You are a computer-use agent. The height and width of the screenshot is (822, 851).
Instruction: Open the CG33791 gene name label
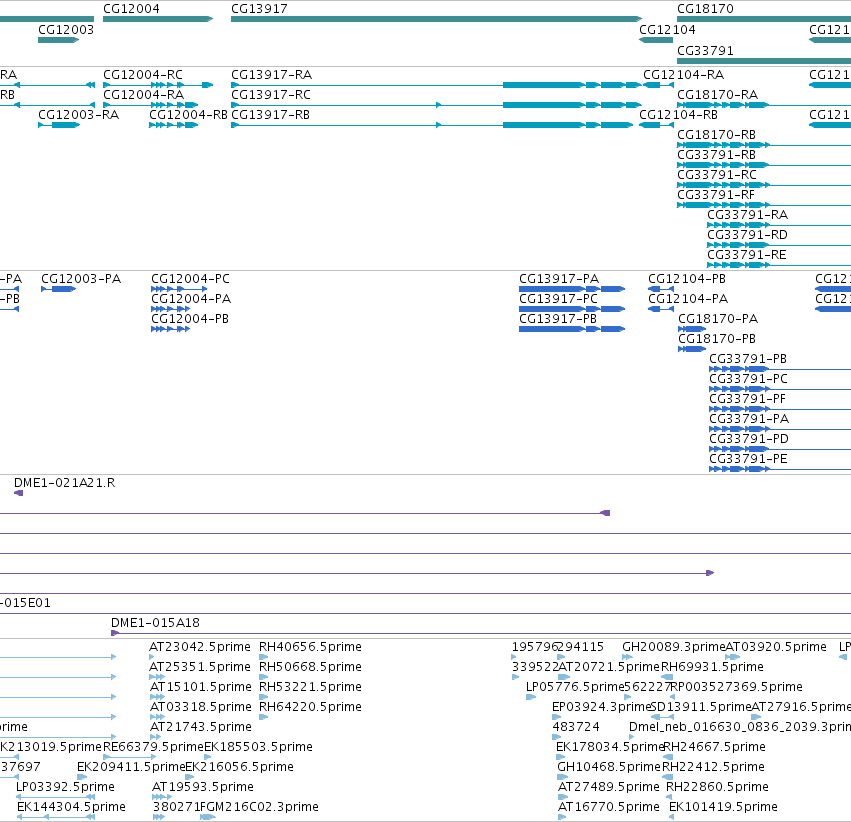pyautogui.click(x=706, y=51)
